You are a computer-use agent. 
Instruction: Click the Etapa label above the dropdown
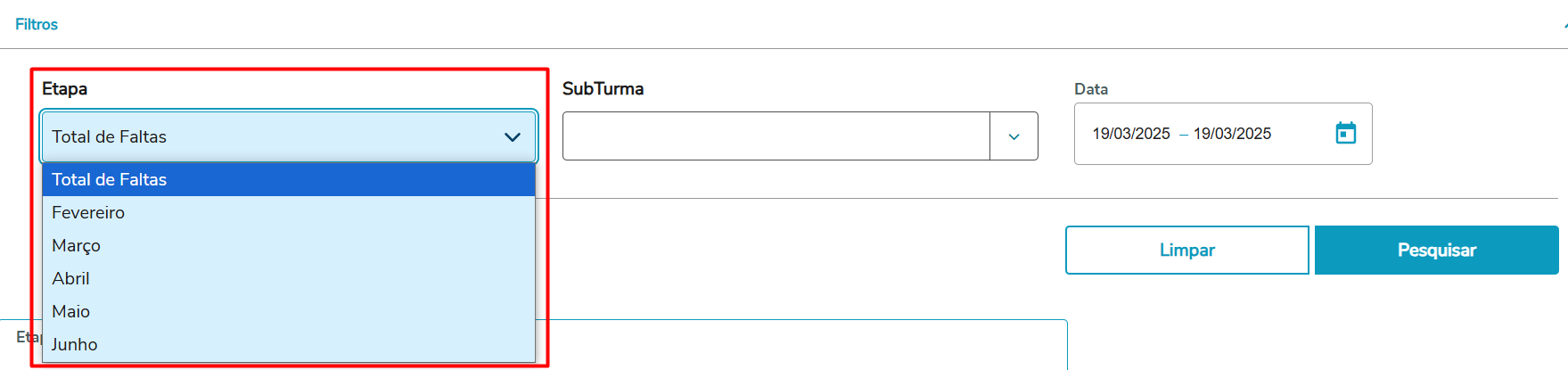(x=64, y=89)
